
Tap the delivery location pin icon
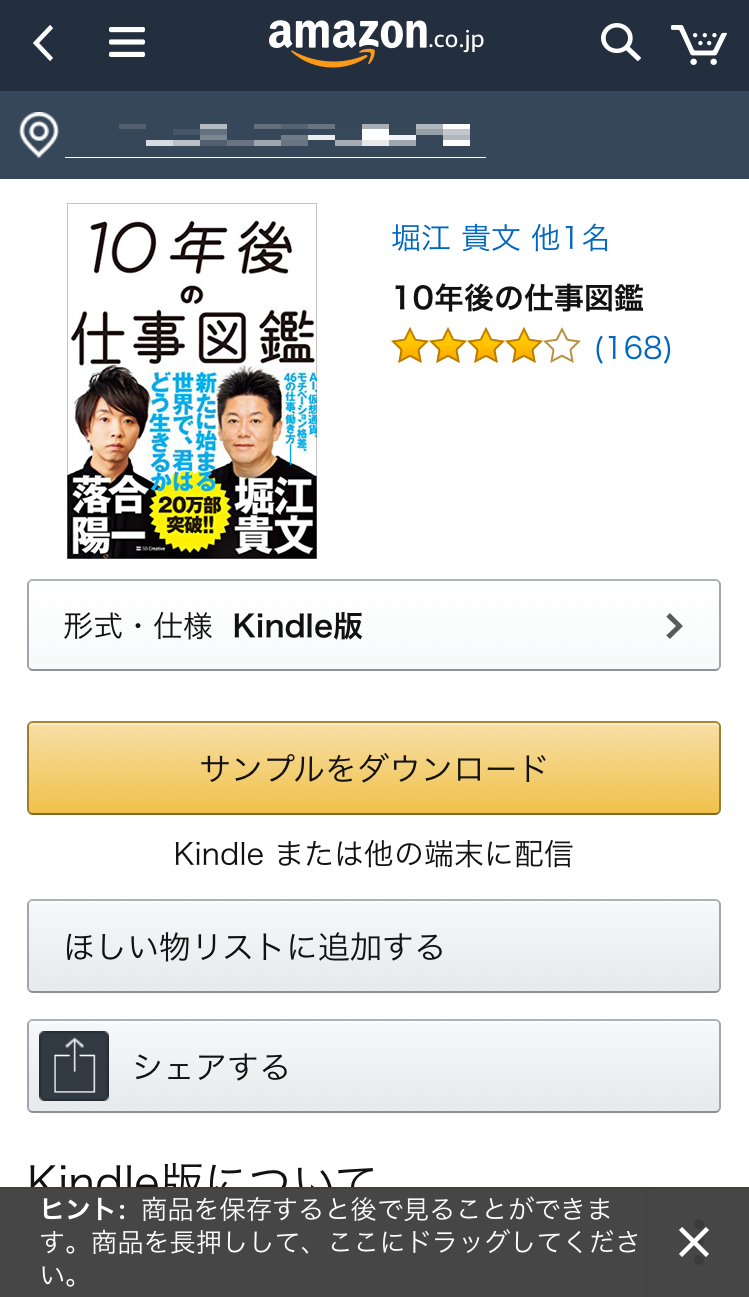pyautogui.click(x=39, y=134)
